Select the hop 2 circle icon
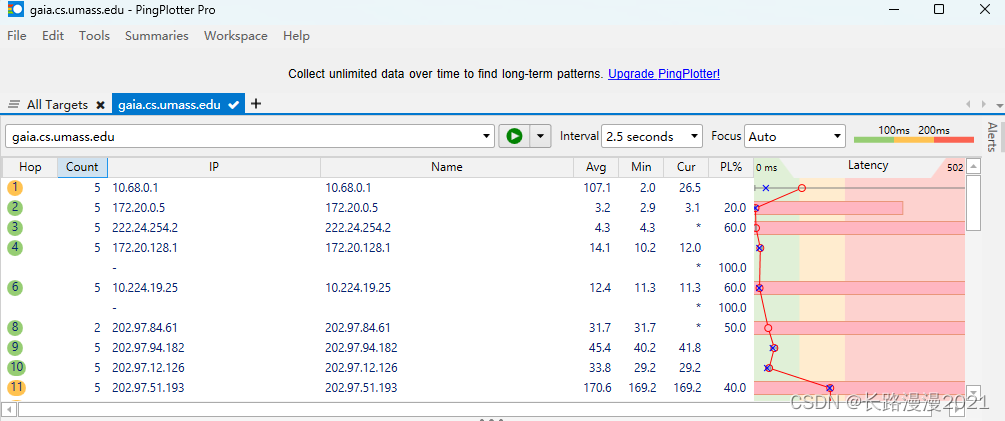The height and width of the screenshot is (421, 1005). click(x=15, y=208)
